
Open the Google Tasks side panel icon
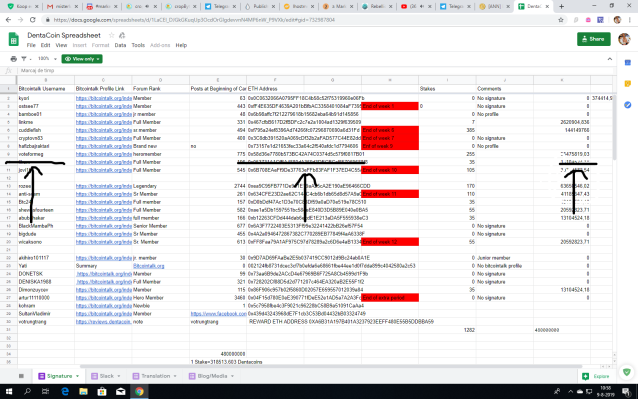pyautogui.click(x=627, y=105)
